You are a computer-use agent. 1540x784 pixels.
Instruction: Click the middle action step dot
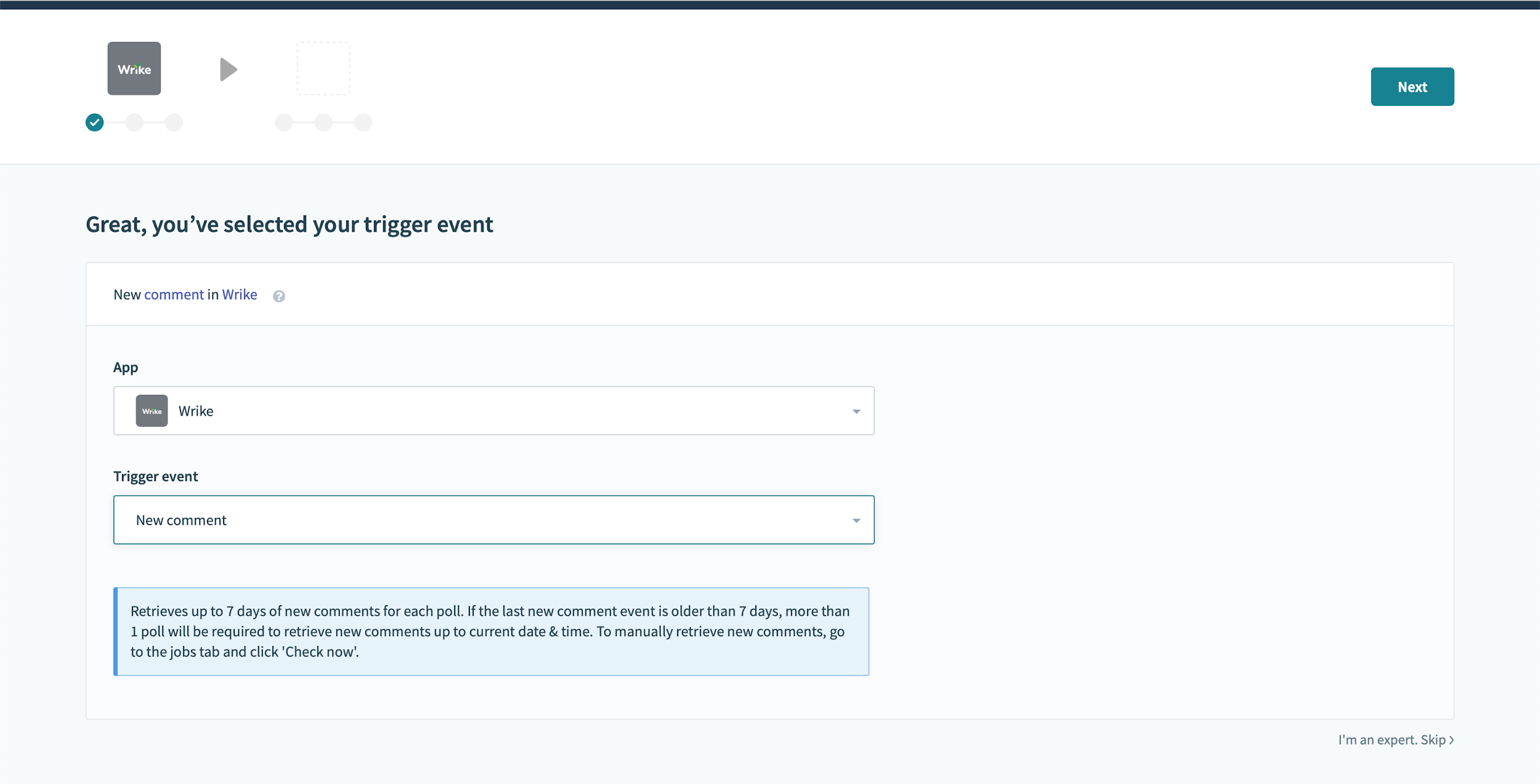point(323,123)
